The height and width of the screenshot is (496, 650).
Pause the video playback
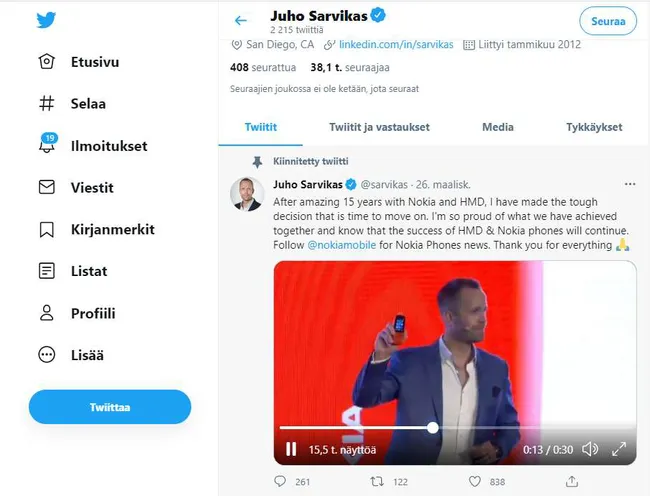291,449
